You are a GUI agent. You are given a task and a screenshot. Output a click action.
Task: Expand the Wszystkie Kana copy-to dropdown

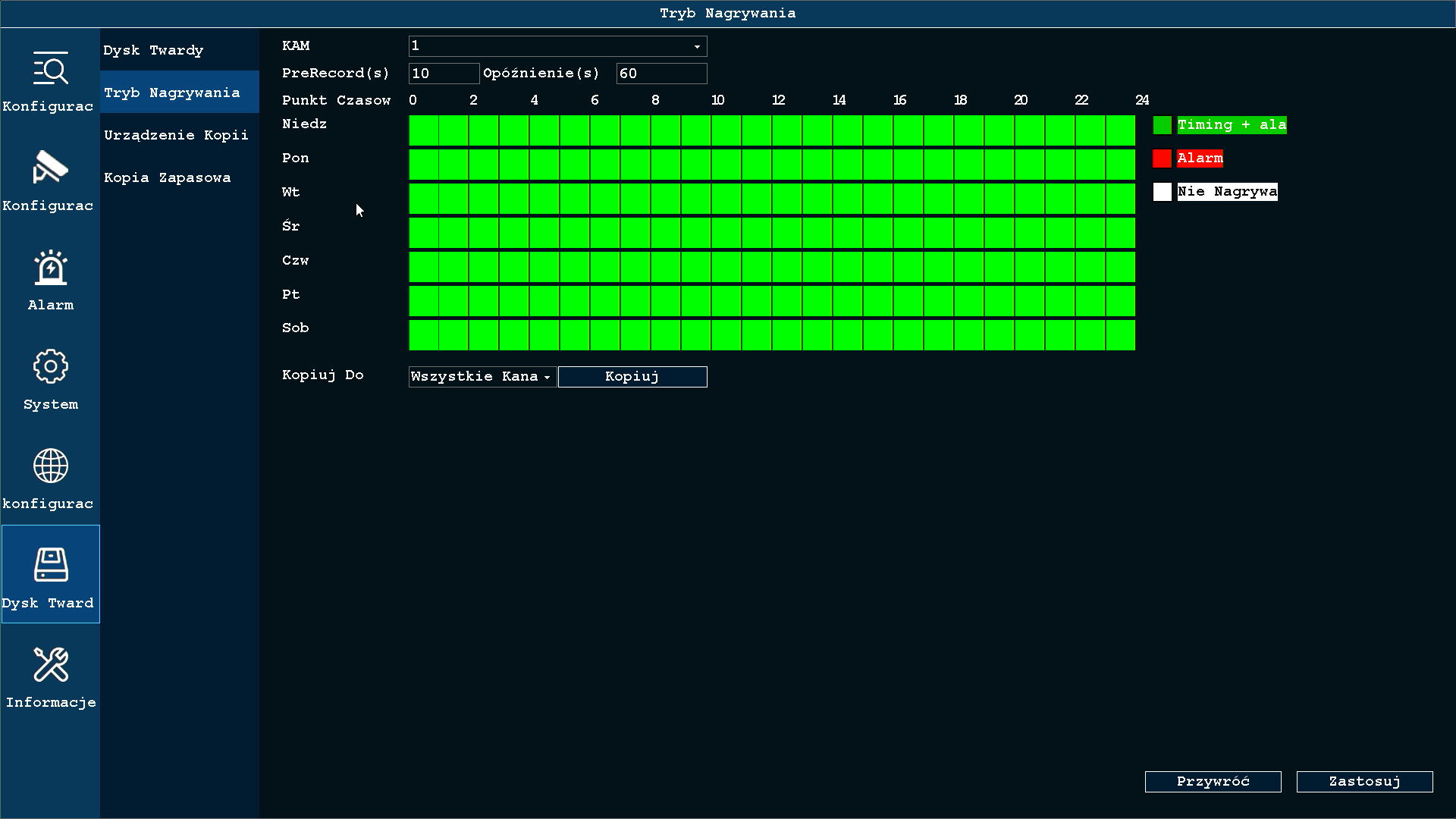(x=482, y=377)
